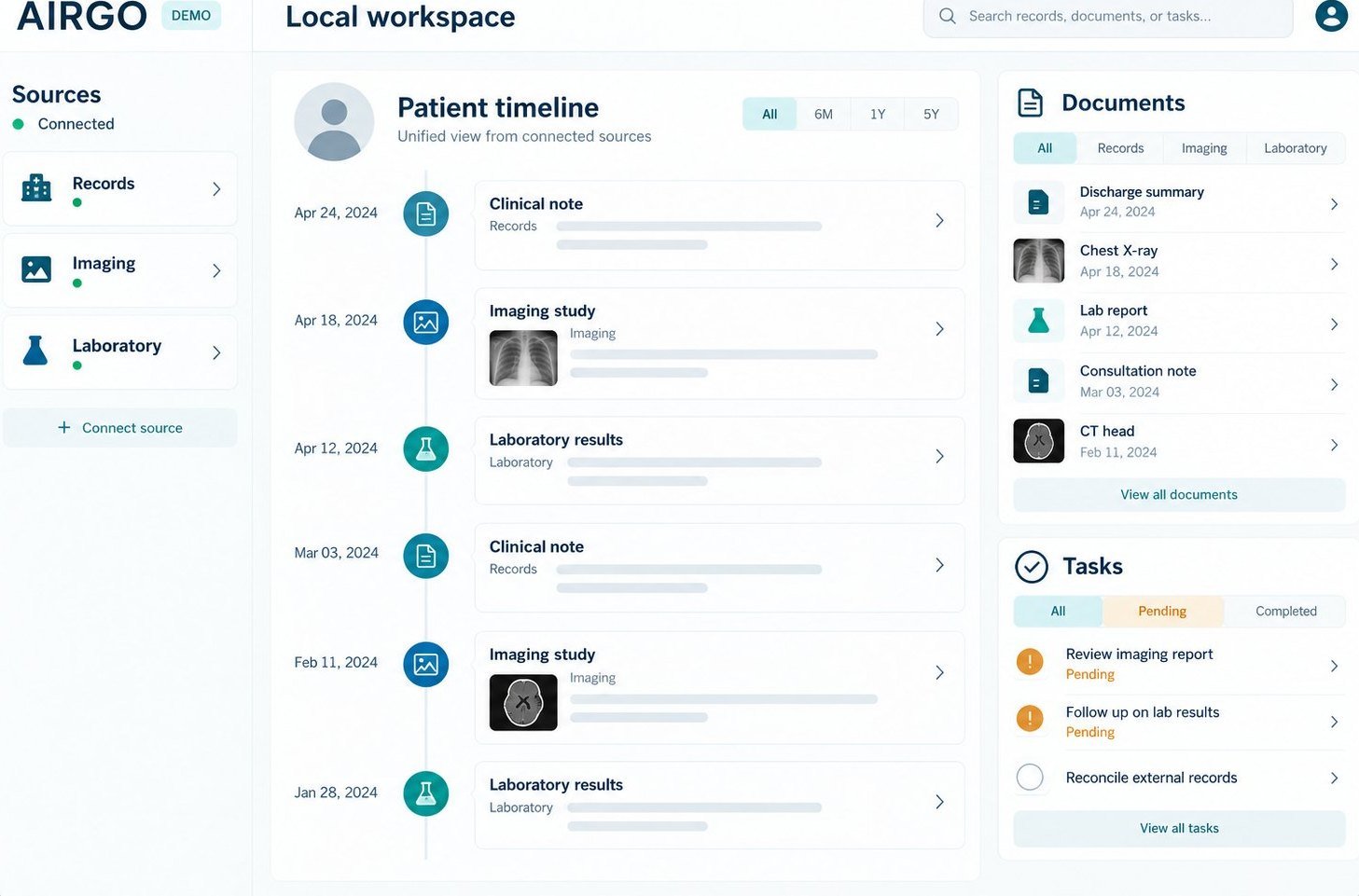Filter tasks by Completed tab
The width and height of the screenshot is (1359, 896).
click(1285, 612)
